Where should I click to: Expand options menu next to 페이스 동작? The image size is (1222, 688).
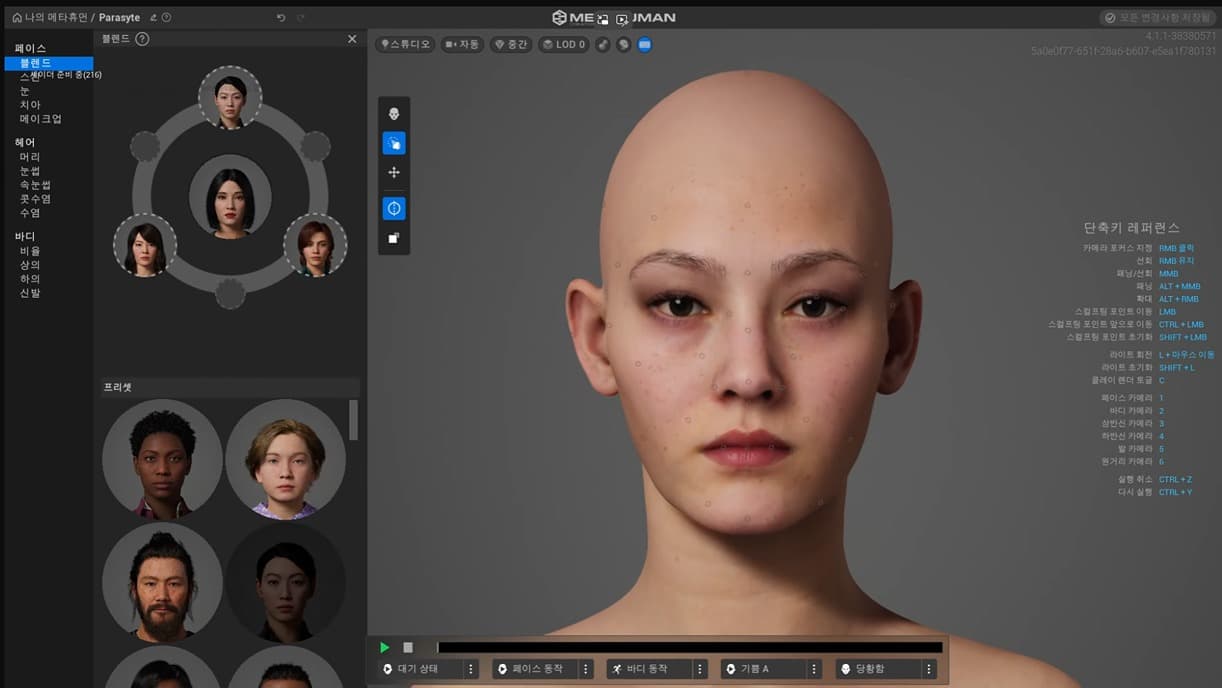coord(586,669)
